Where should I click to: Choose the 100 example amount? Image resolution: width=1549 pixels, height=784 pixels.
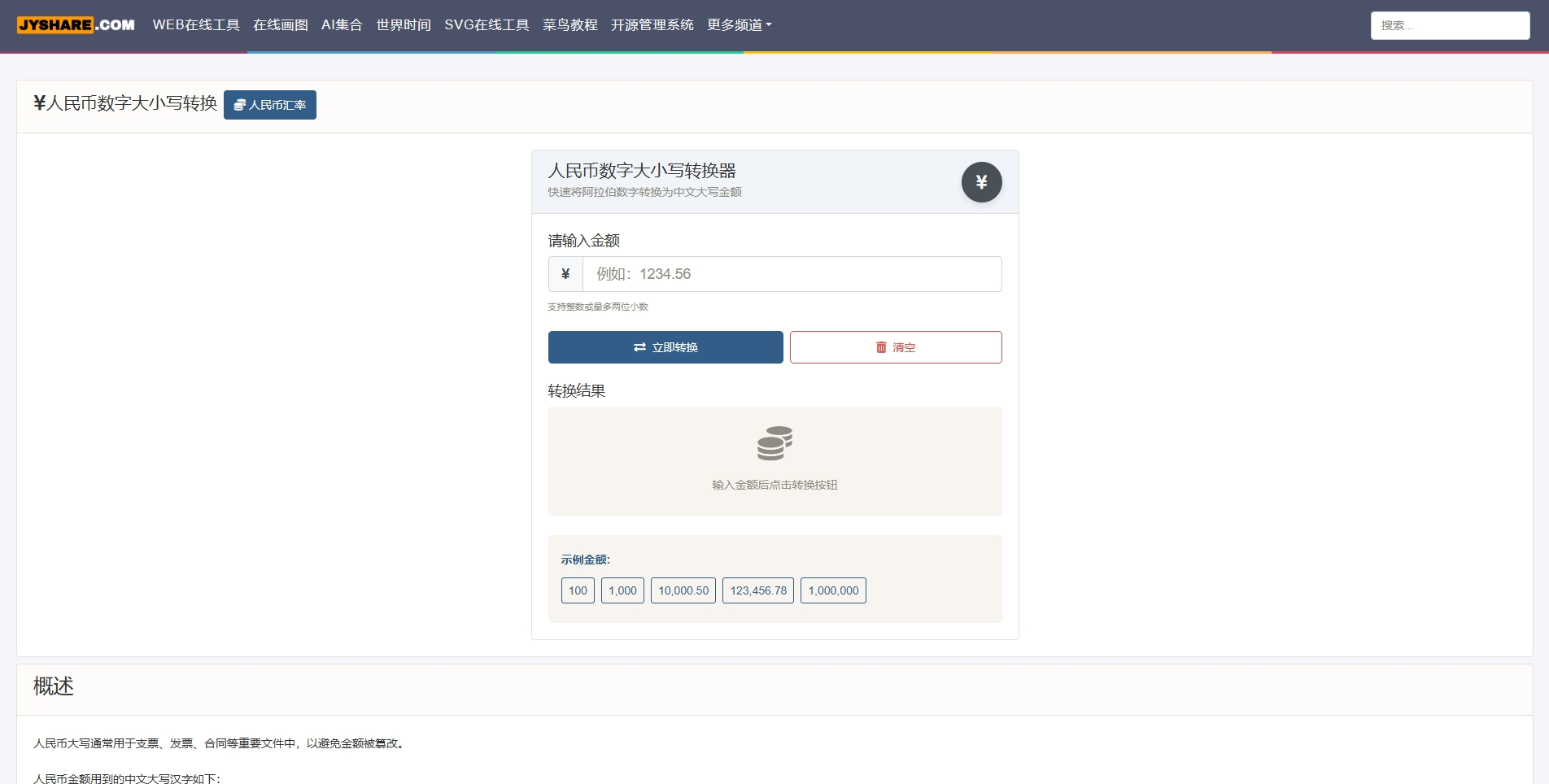[578, 590]
